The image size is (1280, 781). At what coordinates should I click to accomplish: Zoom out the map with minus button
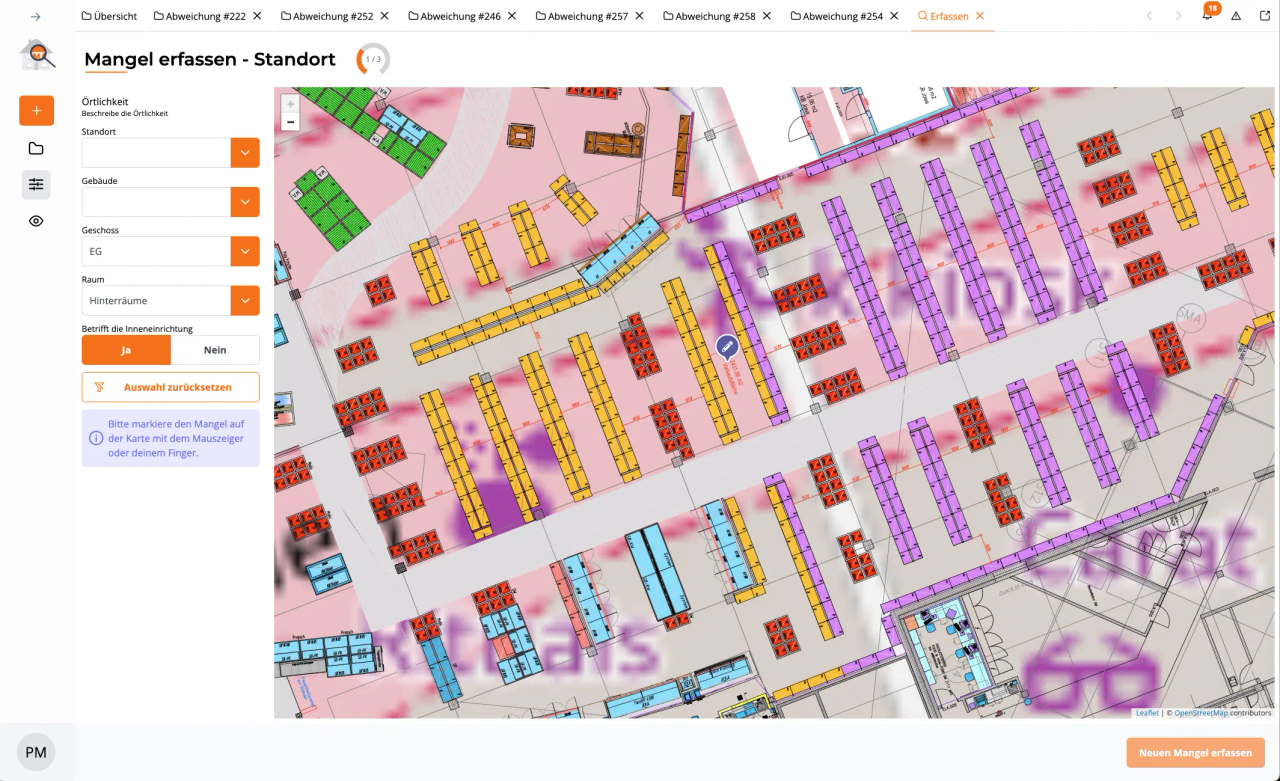coord(290,122)
